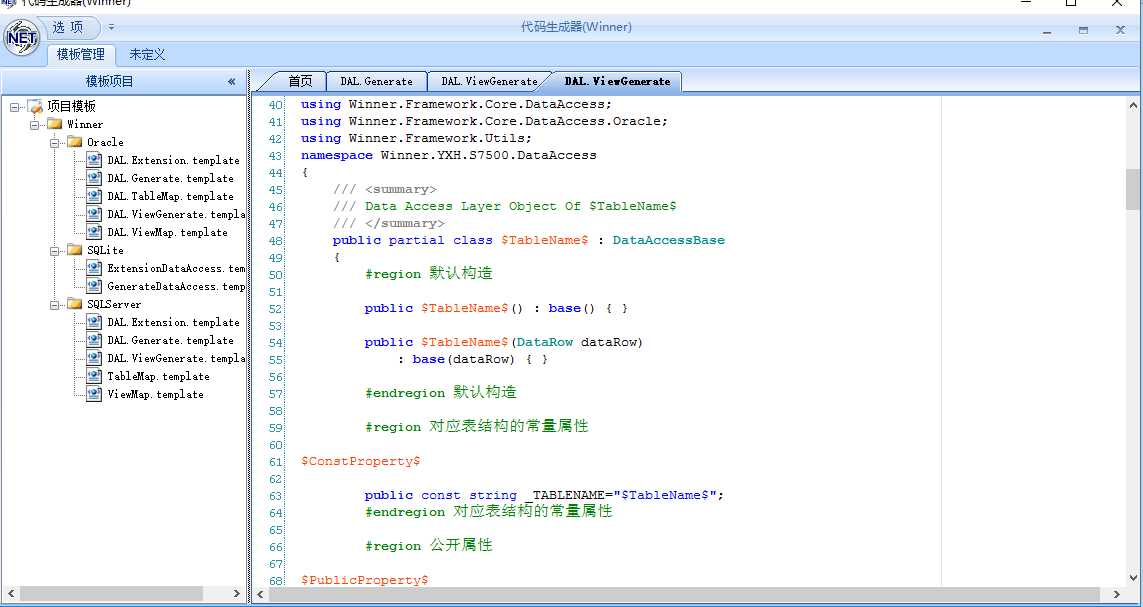This screenshot has height=607, width=1143.
Task: Click the namespace keyword on line 43
Action: click(x=337, y=155)
